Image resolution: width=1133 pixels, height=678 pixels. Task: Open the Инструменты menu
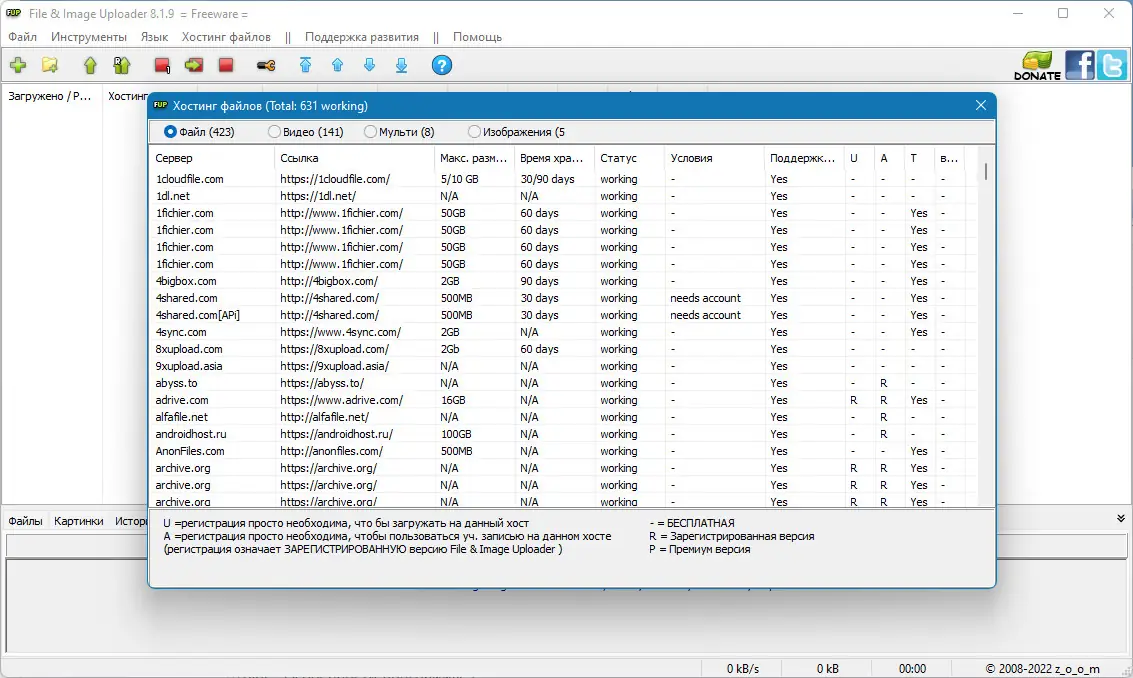[x=89, y=37]
